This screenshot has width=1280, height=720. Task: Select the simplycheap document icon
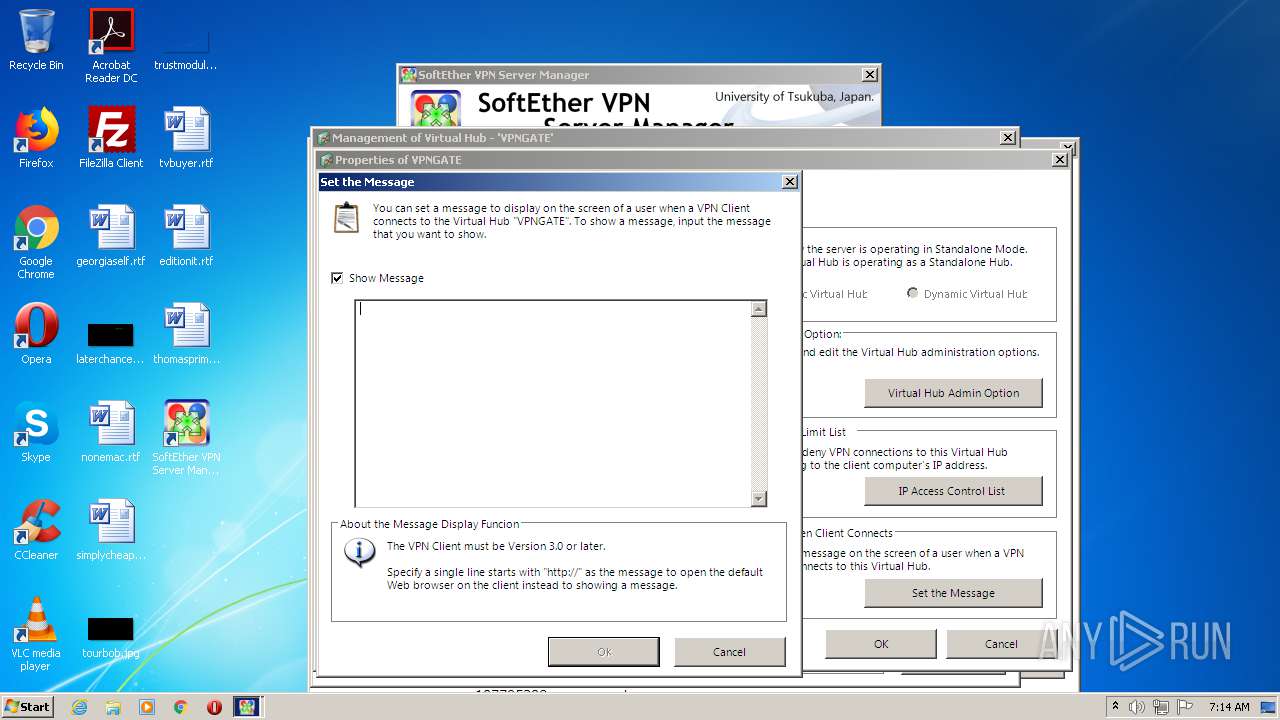point(111,530)
